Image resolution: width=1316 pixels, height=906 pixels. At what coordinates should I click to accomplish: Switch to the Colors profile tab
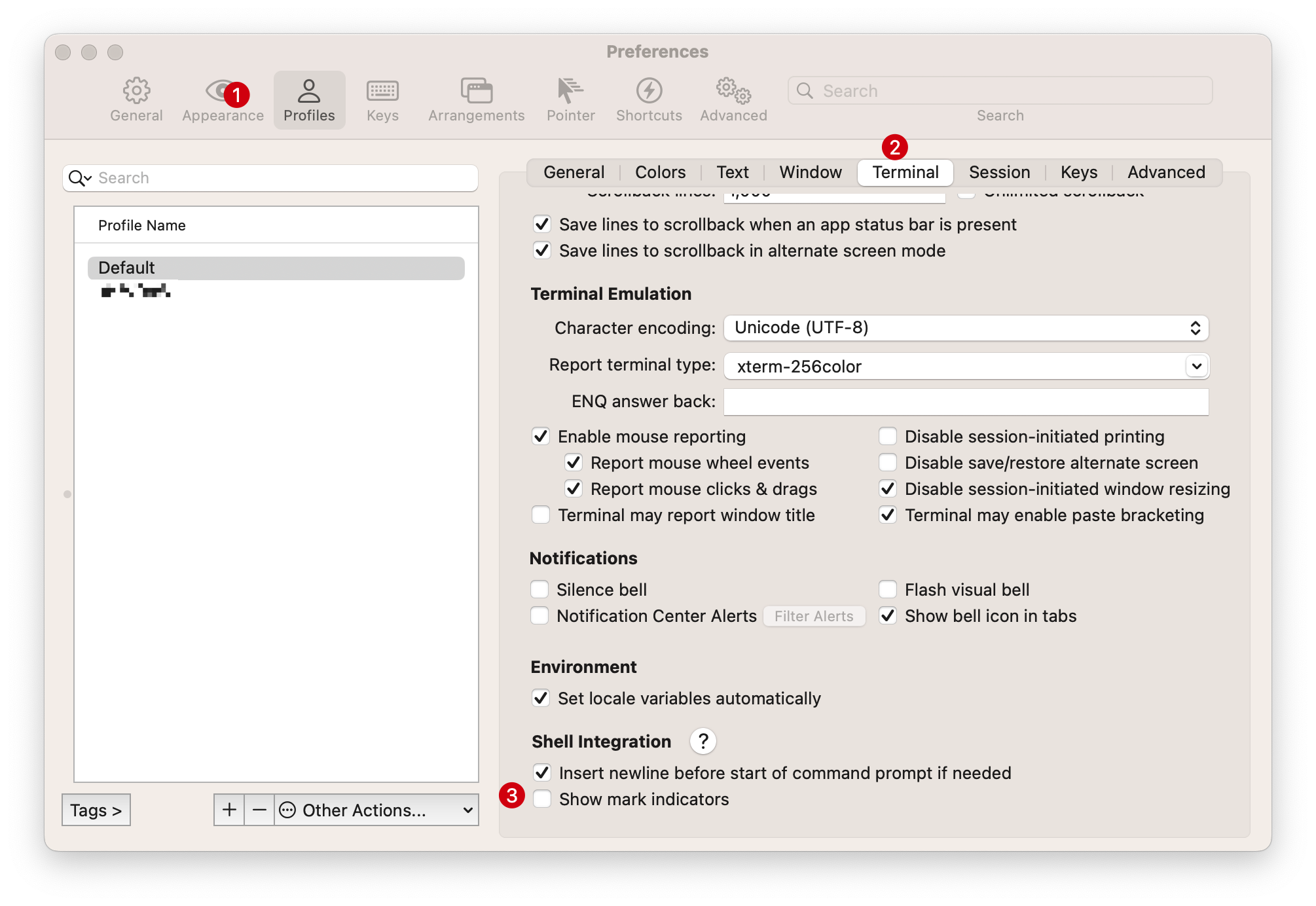(660, 172)
